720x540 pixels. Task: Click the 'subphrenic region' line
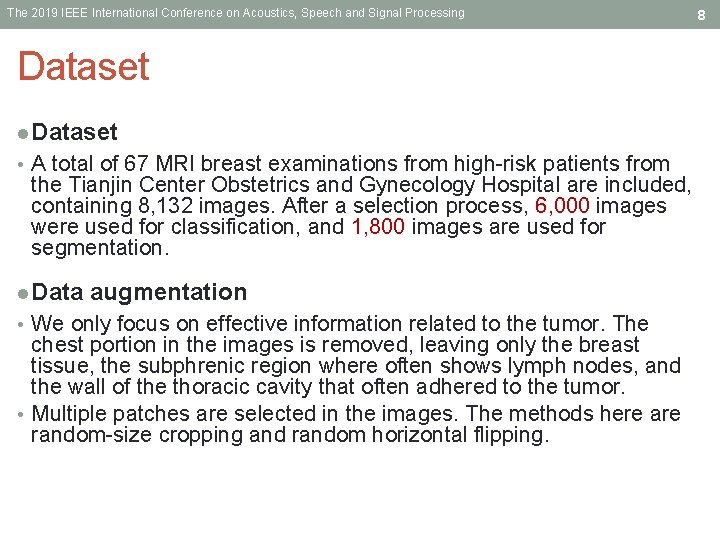356,366
